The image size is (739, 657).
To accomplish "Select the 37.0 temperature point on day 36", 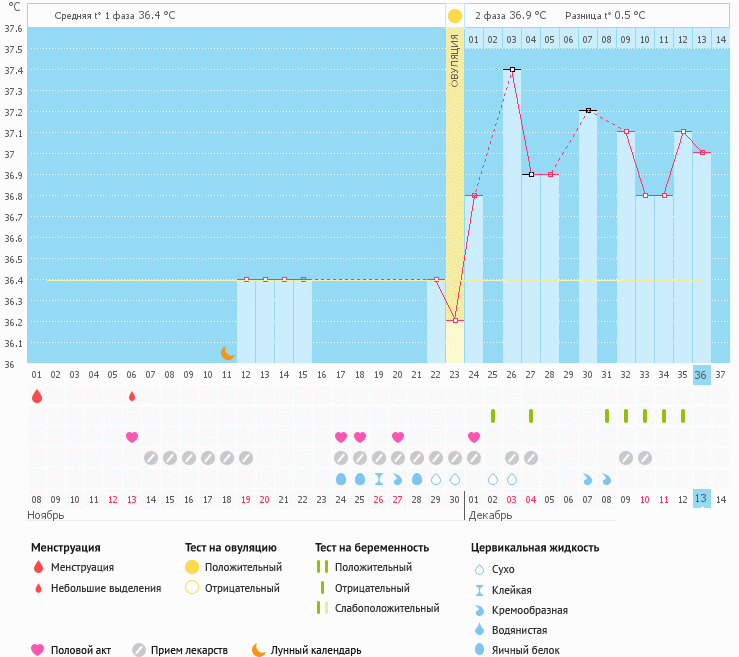I will tap(702, 153).
